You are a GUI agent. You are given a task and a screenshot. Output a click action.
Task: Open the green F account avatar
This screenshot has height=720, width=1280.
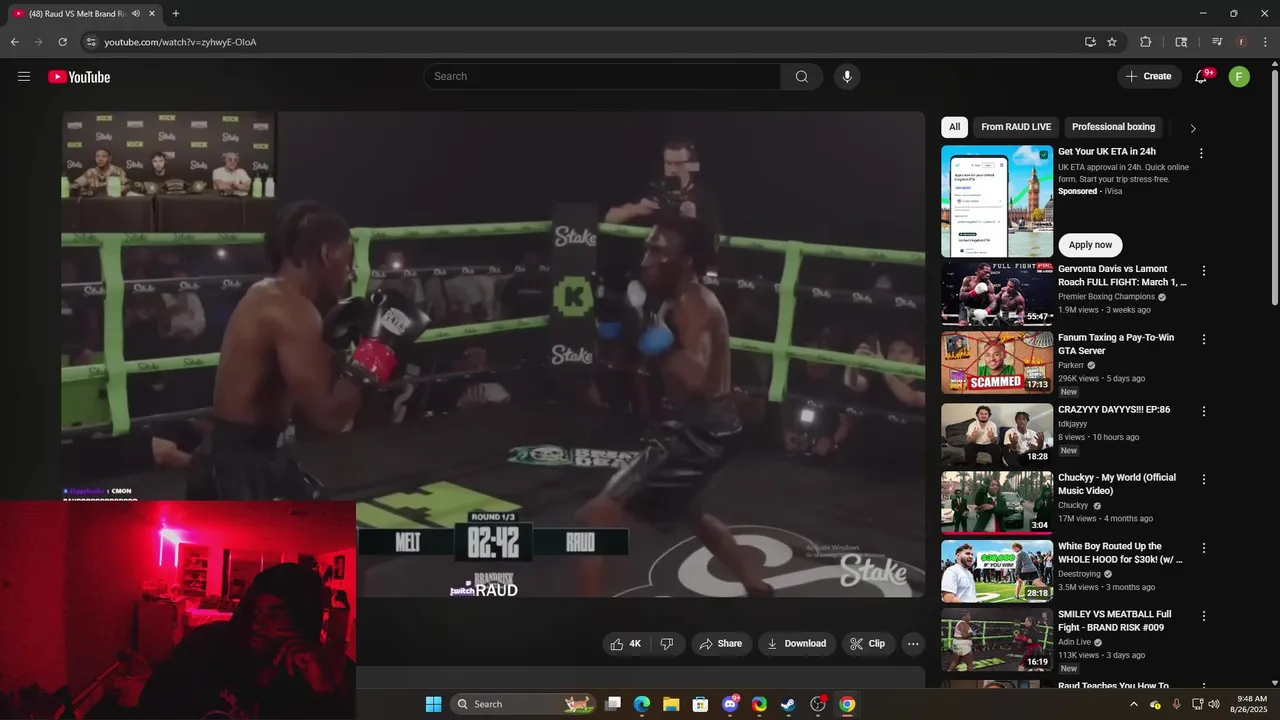point(1239,77)
